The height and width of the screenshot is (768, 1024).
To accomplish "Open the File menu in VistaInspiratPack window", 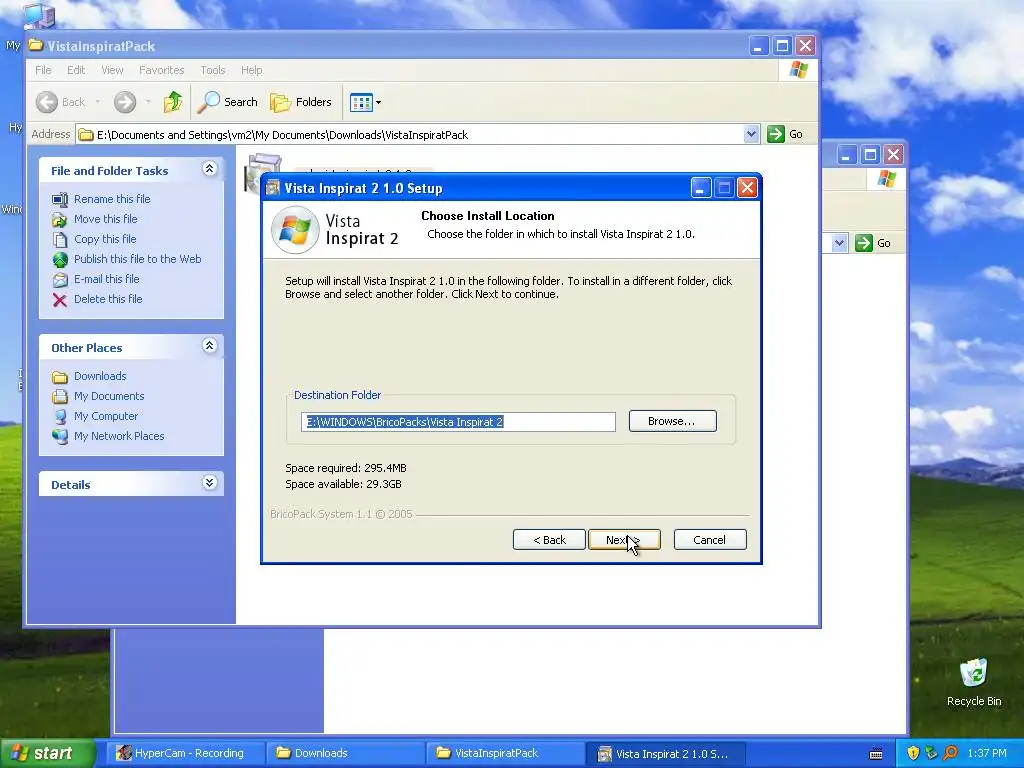I will 43,70.
